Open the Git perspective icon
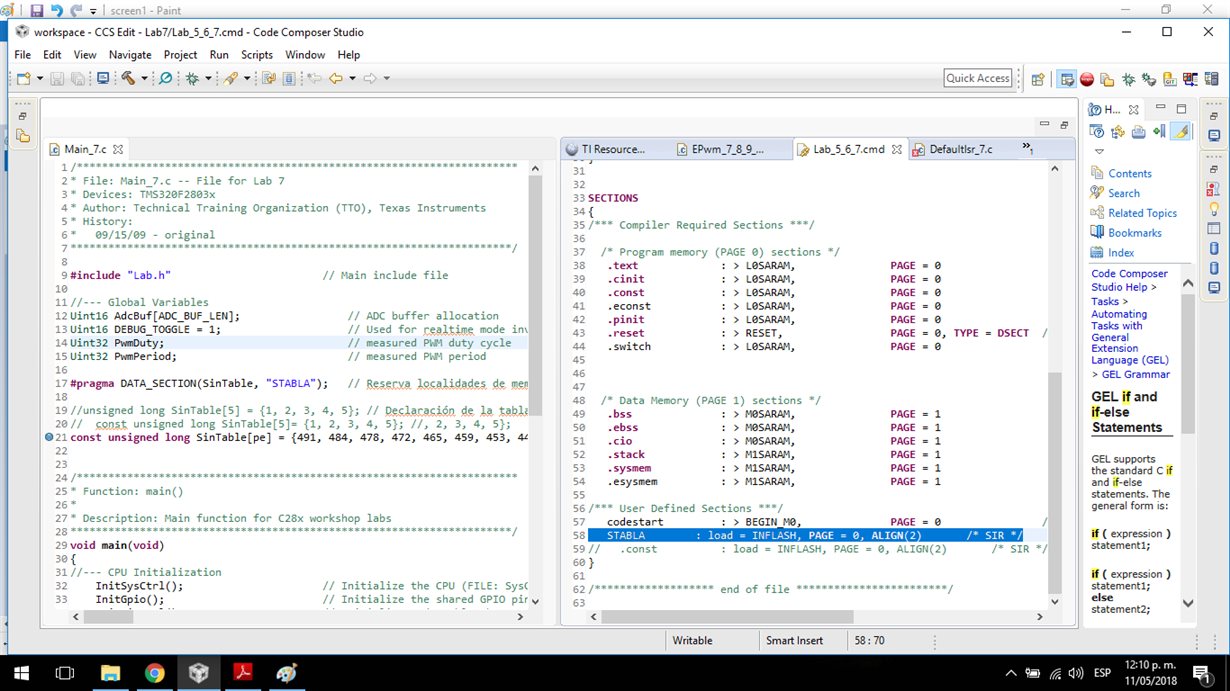 tap(1169, 79)
